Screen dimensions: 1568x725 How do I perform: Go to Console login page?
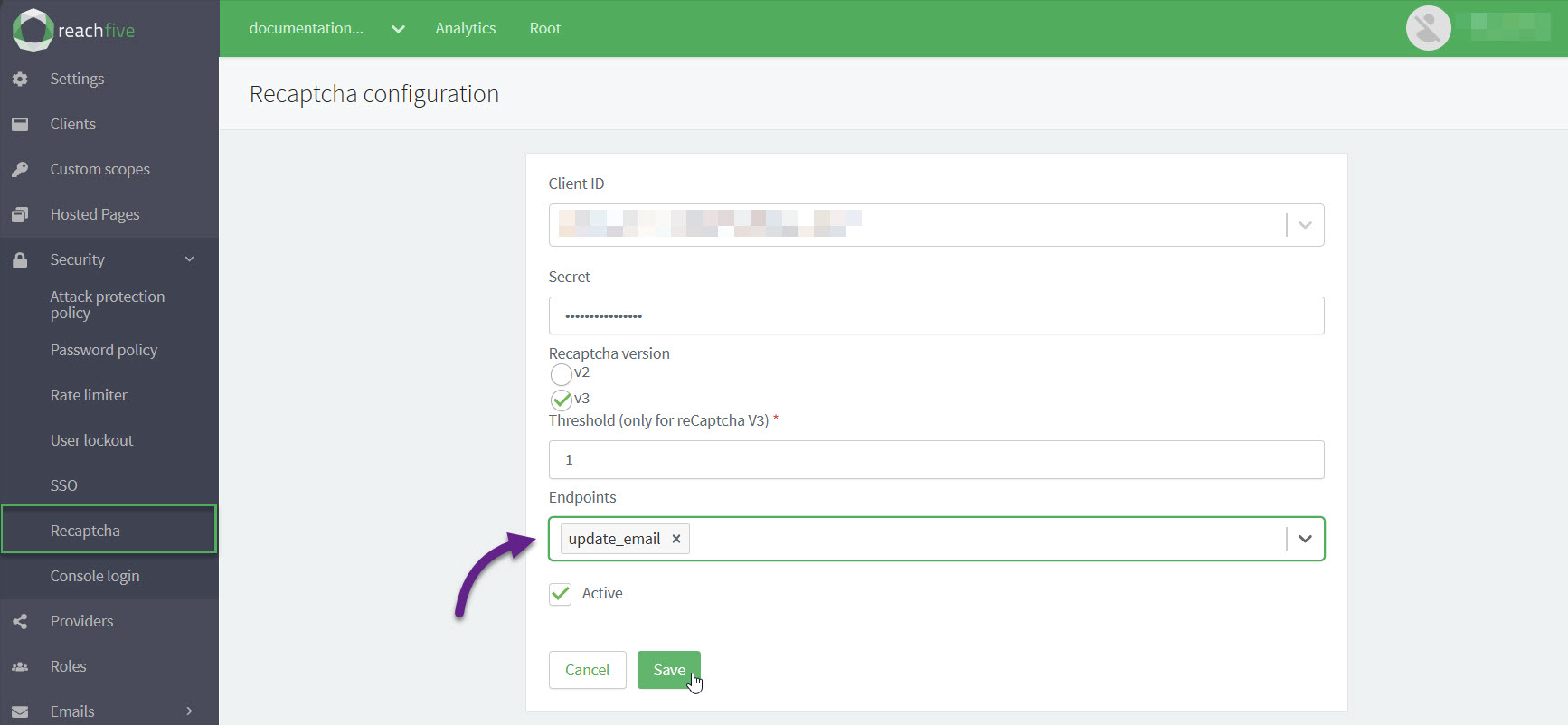tap(95, 576)
